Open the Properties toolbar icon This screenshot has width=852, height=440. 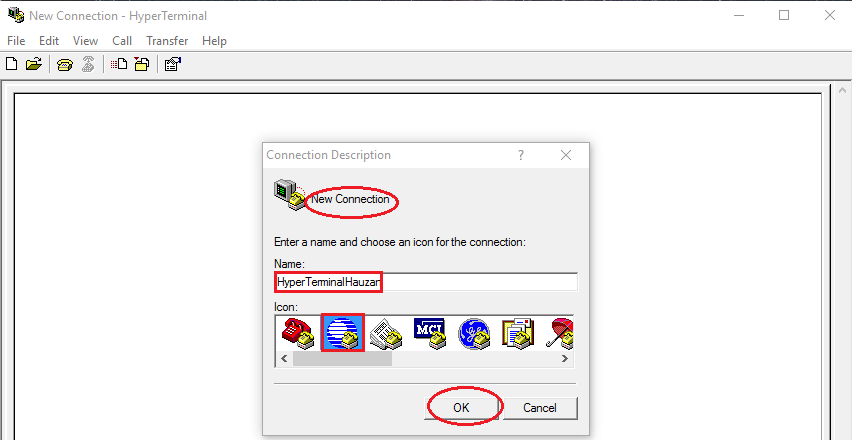tap(173, 64)
